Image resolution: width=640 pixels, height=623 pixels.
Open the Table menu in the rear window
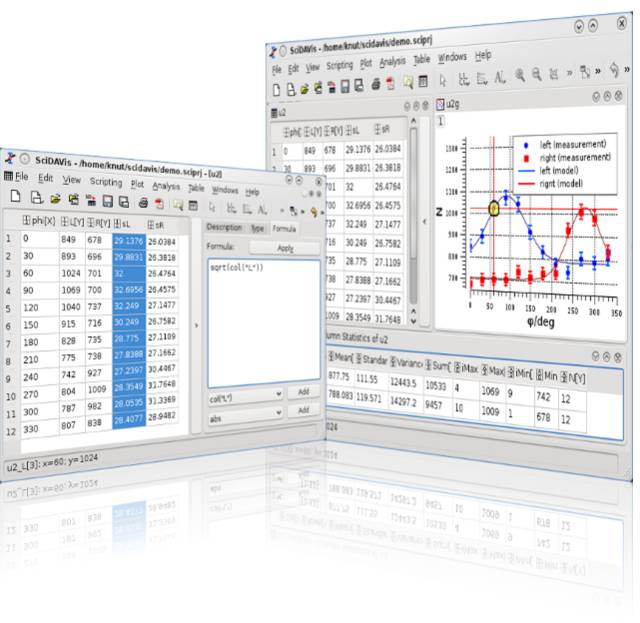(x=422, y=60)
